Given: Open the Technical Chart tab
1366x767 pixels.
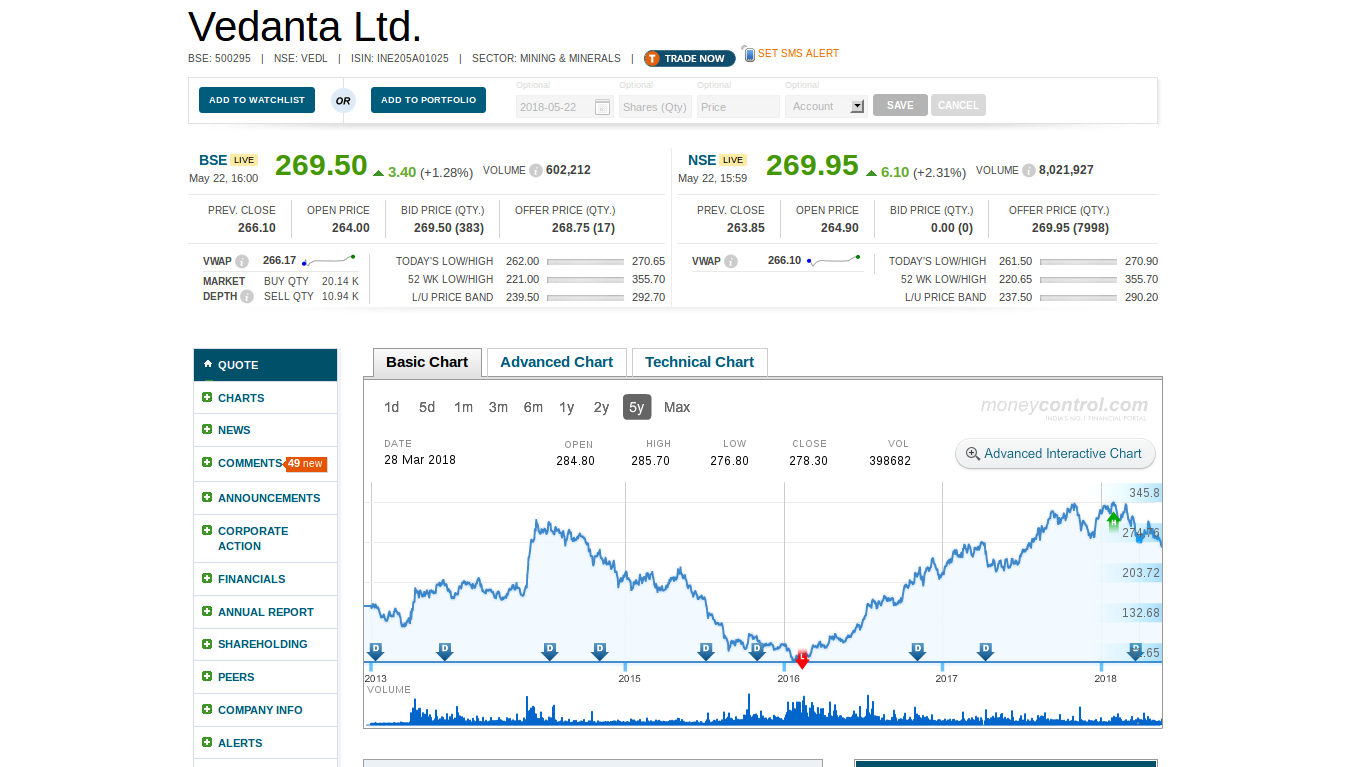Looking at the screenshot, I should [699, 362].
